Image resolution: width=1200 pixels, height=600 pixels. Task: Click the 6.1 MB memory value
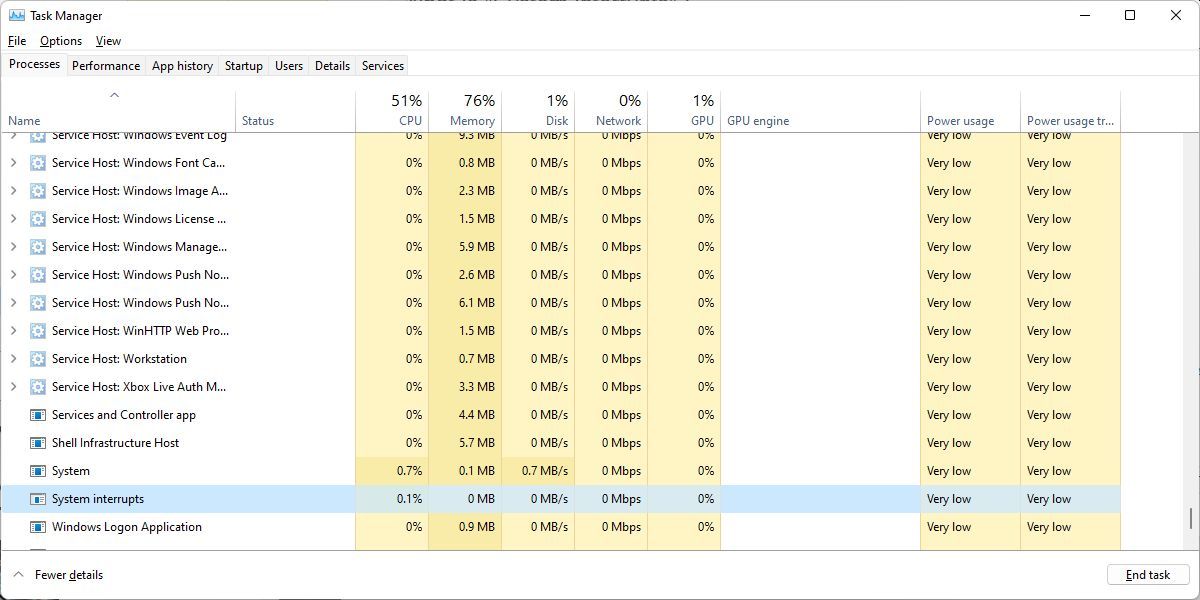tap(477, 303)
